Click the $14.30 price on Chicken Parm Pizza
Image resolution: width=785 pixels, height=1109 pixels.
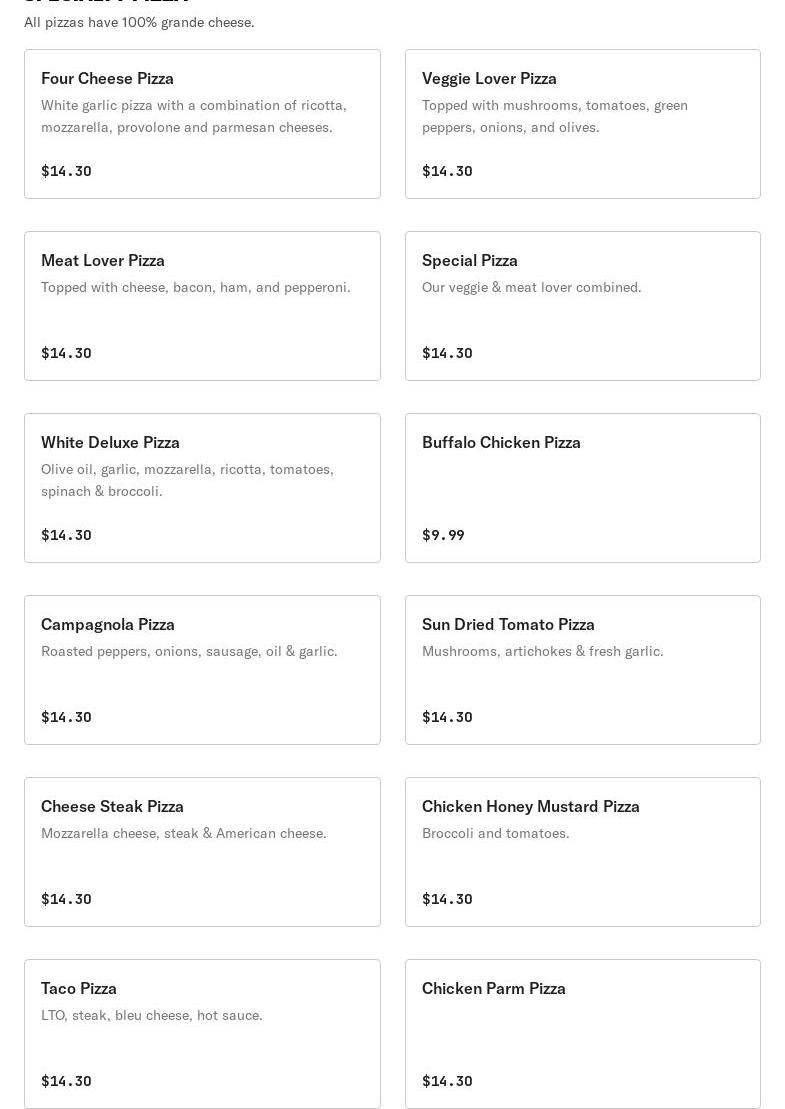click(447, 1081)
